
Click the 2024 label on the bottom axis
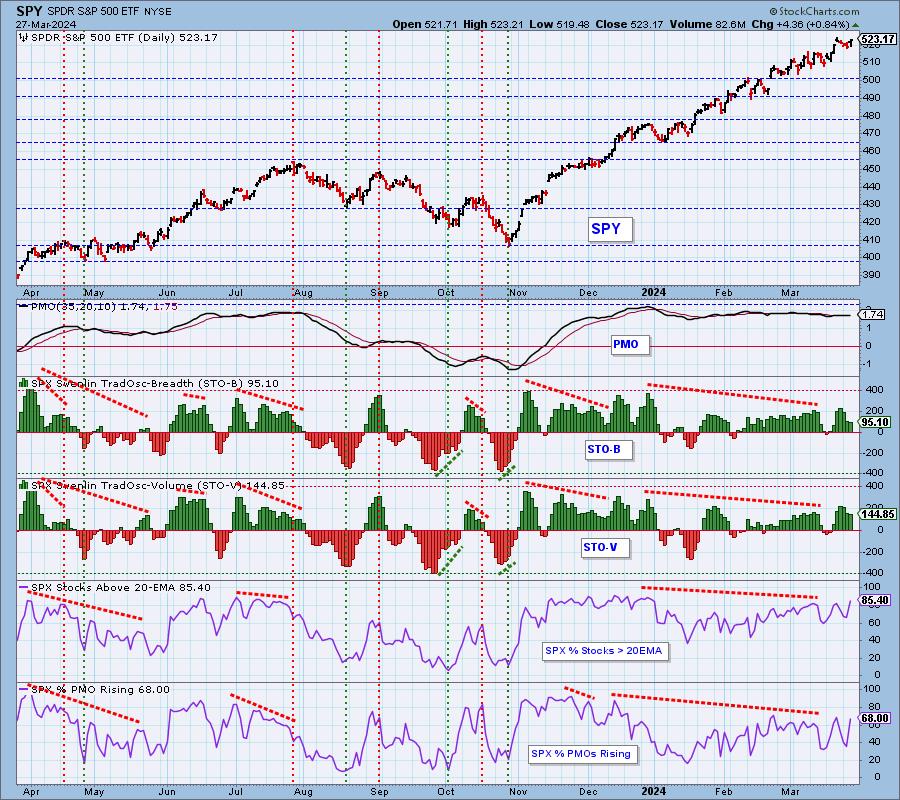(653, 791)
